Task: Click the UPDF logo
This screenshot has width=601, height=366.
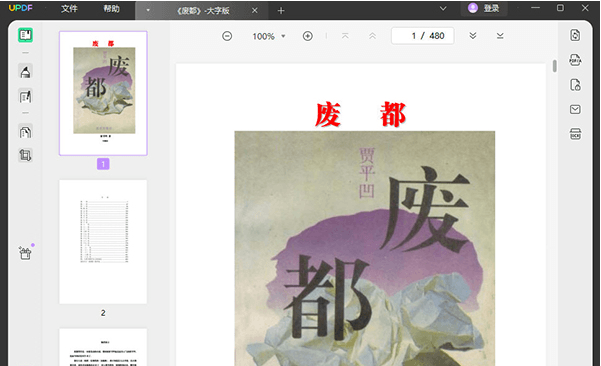Action: click(21, 8)
